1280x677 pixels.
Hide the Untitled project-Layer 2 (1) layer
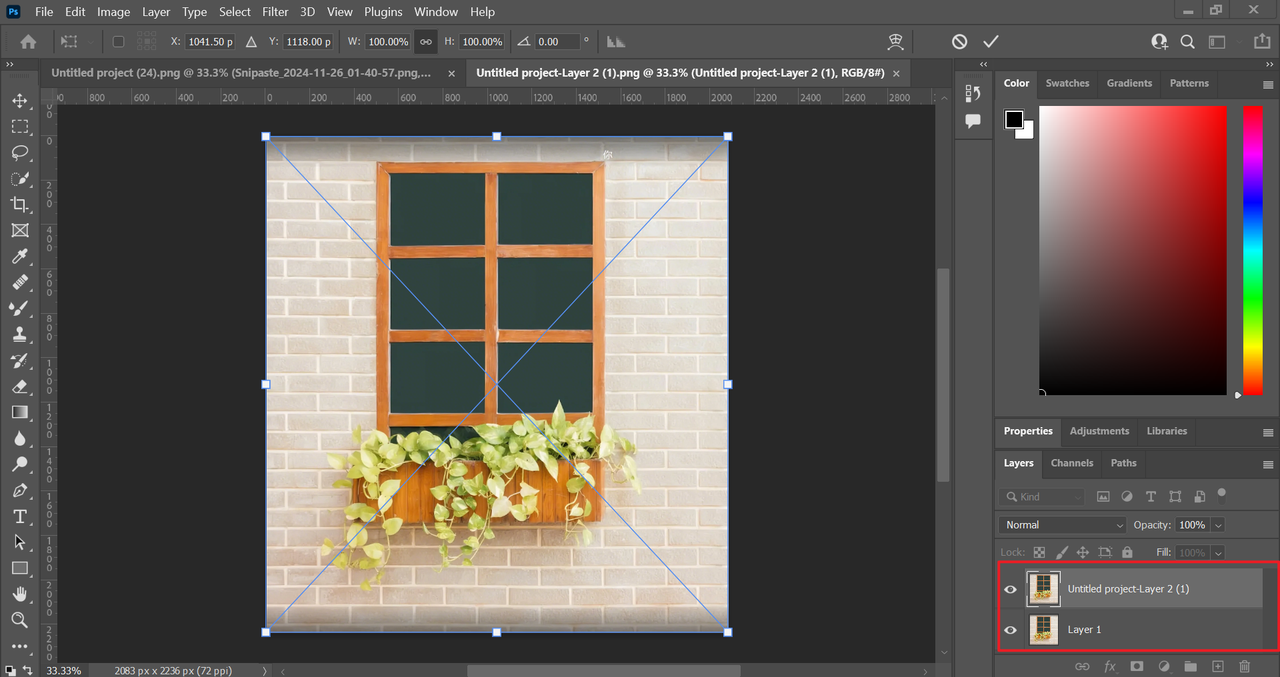click(1010, 589)
